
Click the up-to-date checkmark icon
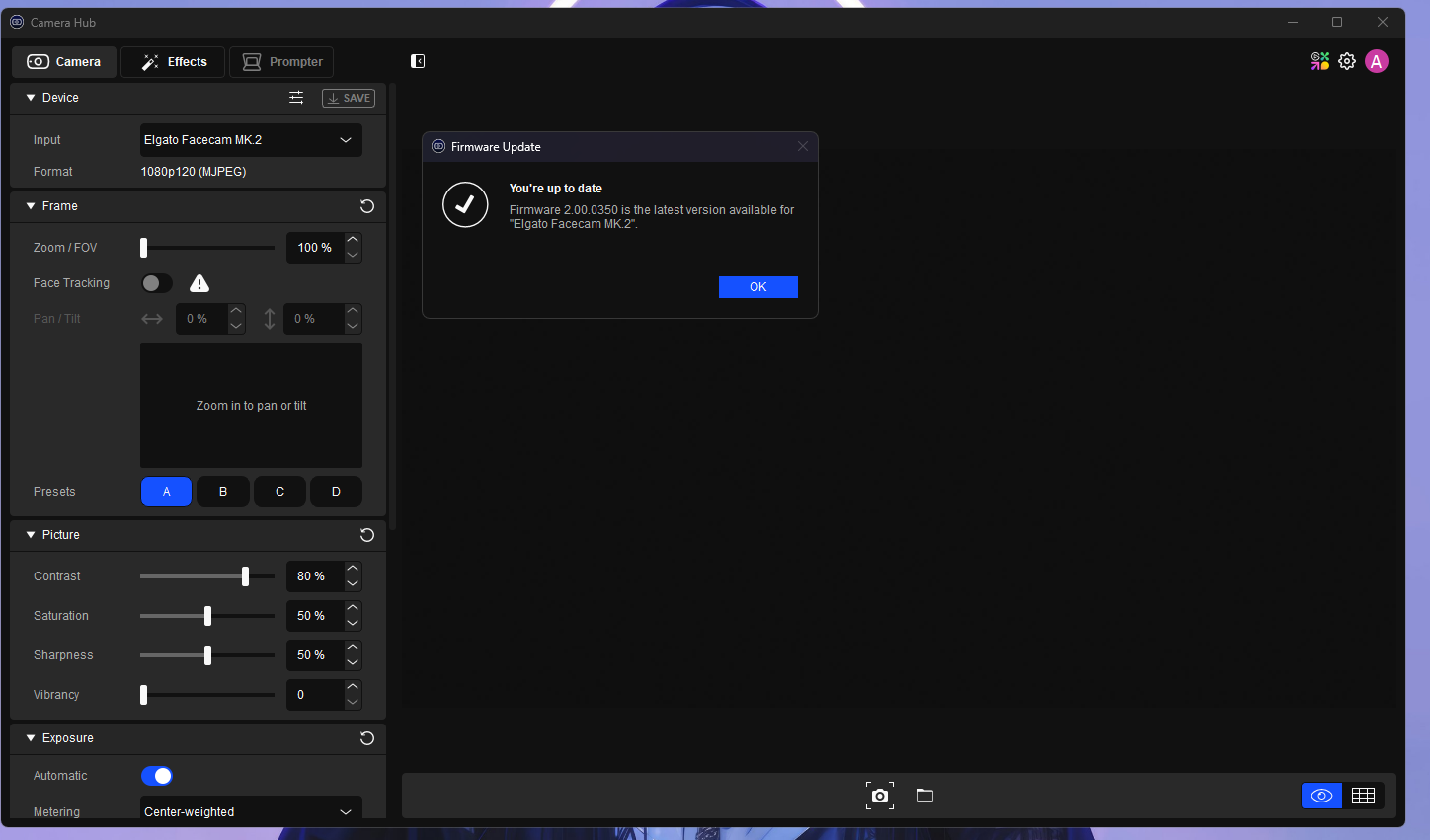coord(465,204)
